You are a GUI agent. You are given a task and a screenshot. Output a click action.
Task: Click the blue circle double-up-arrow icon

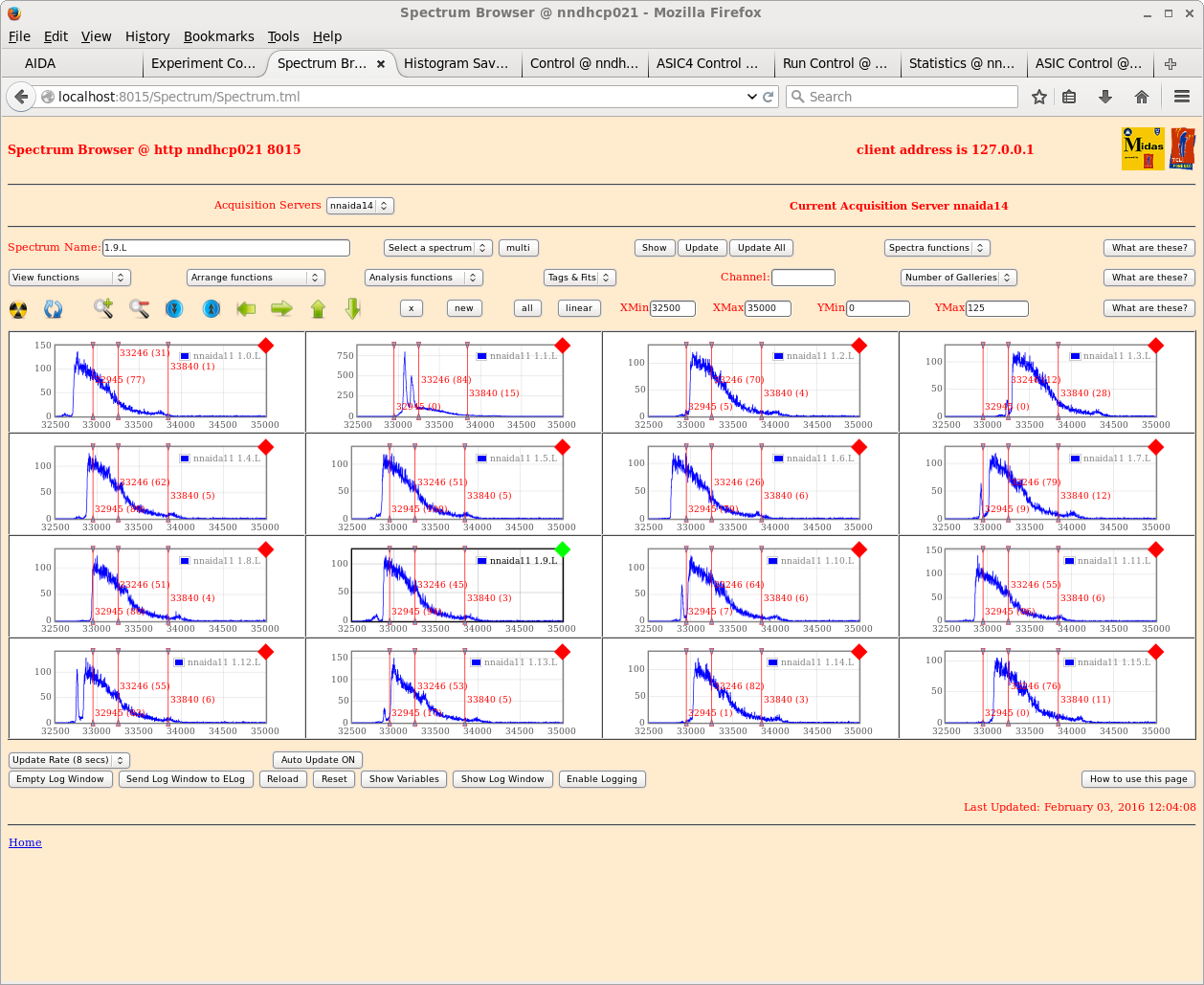click(x=212, y=308)
